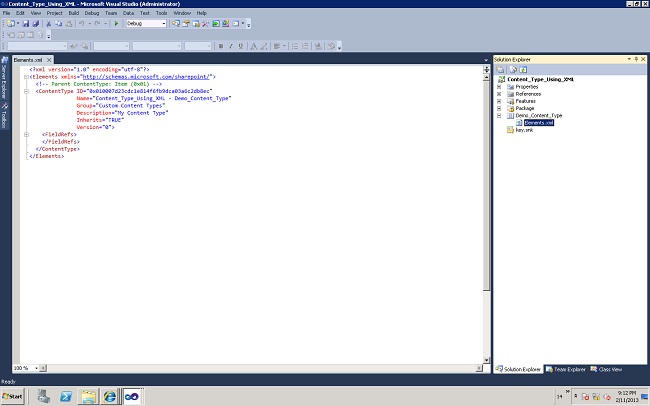Viewport: 650px width, 406px height.
Task: Select key.snk file in Solution Explorer
Action: [524, 130]
